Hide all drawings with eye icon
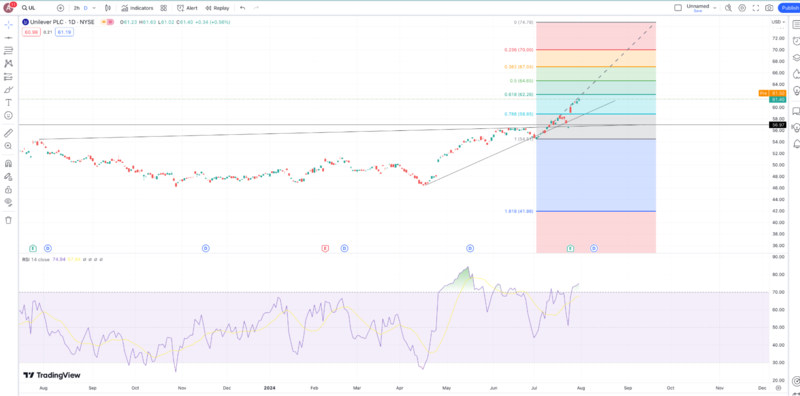Image resolution: width=800 pixels, height=396 pixels. point(8,202)
